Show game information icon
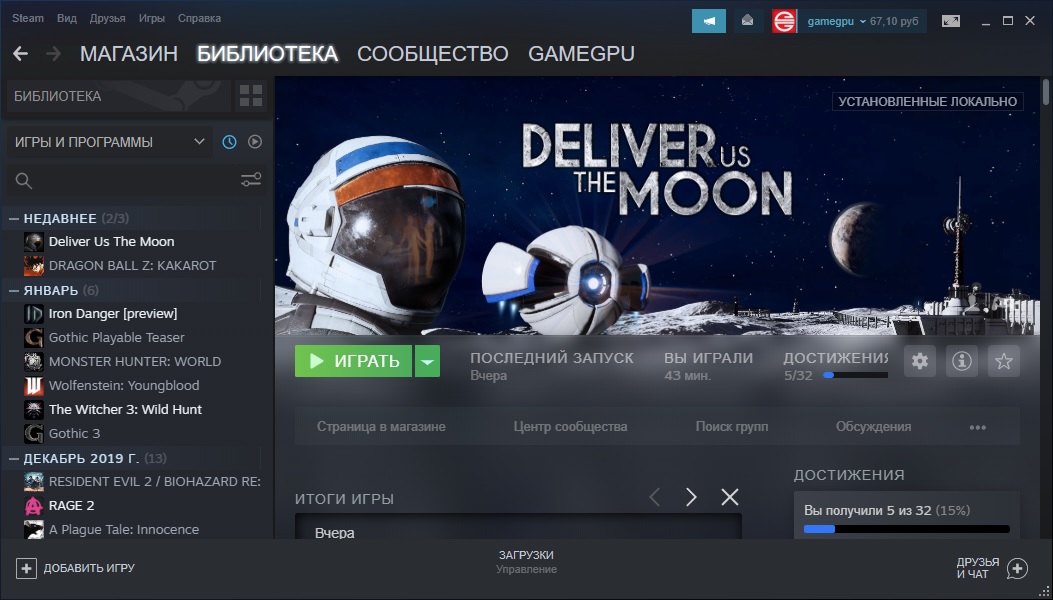1053x600 pixels. [962, 361]
